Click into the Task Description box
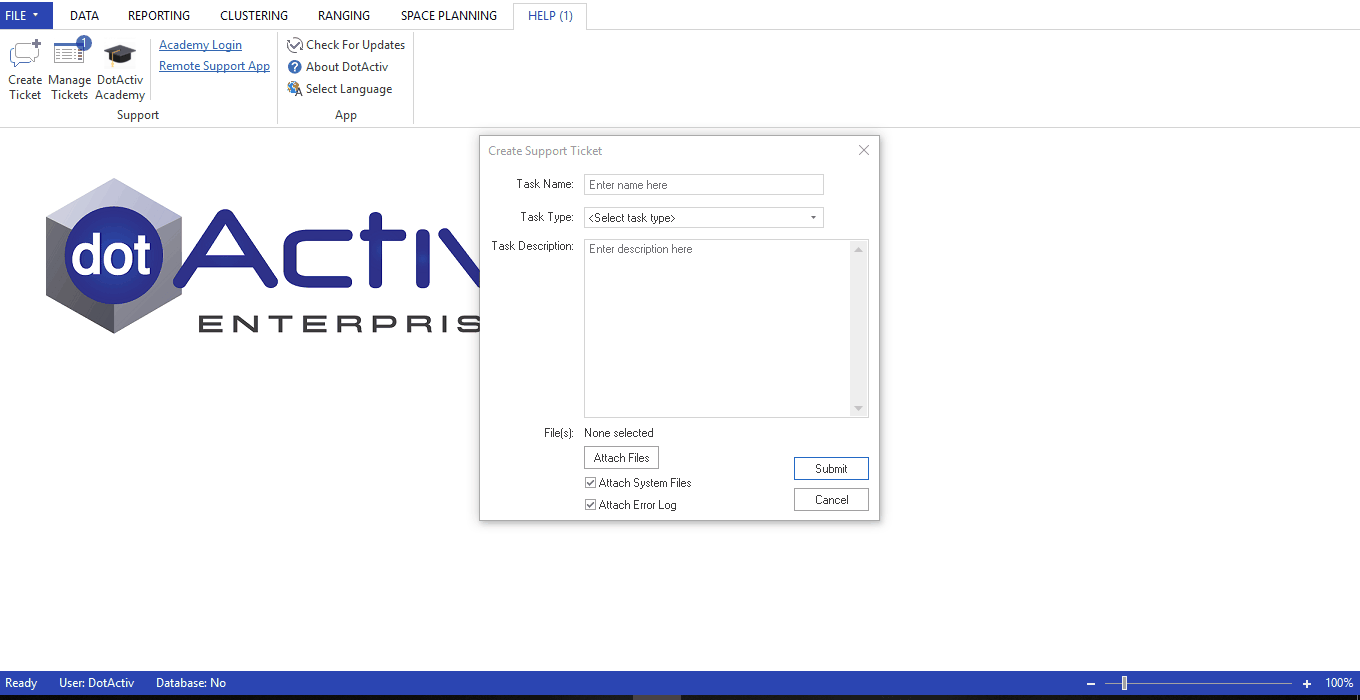Screen dimensions: 1360x700 coord(717,328)
